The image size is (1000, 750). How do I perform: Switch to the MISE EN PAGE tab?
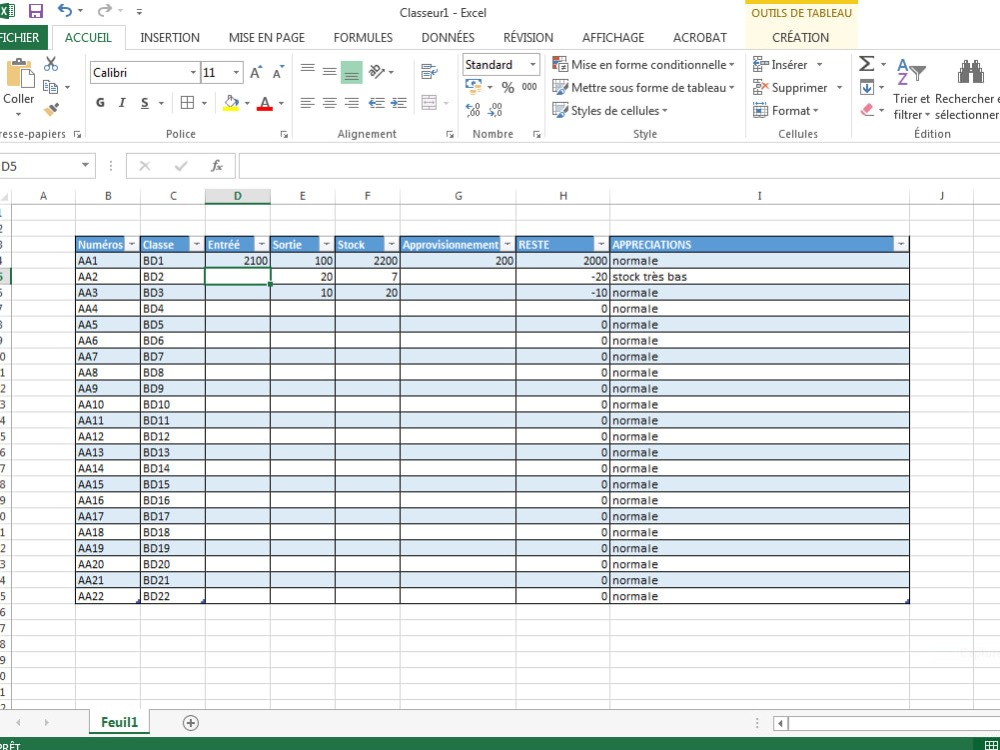[x=267, y=38]
